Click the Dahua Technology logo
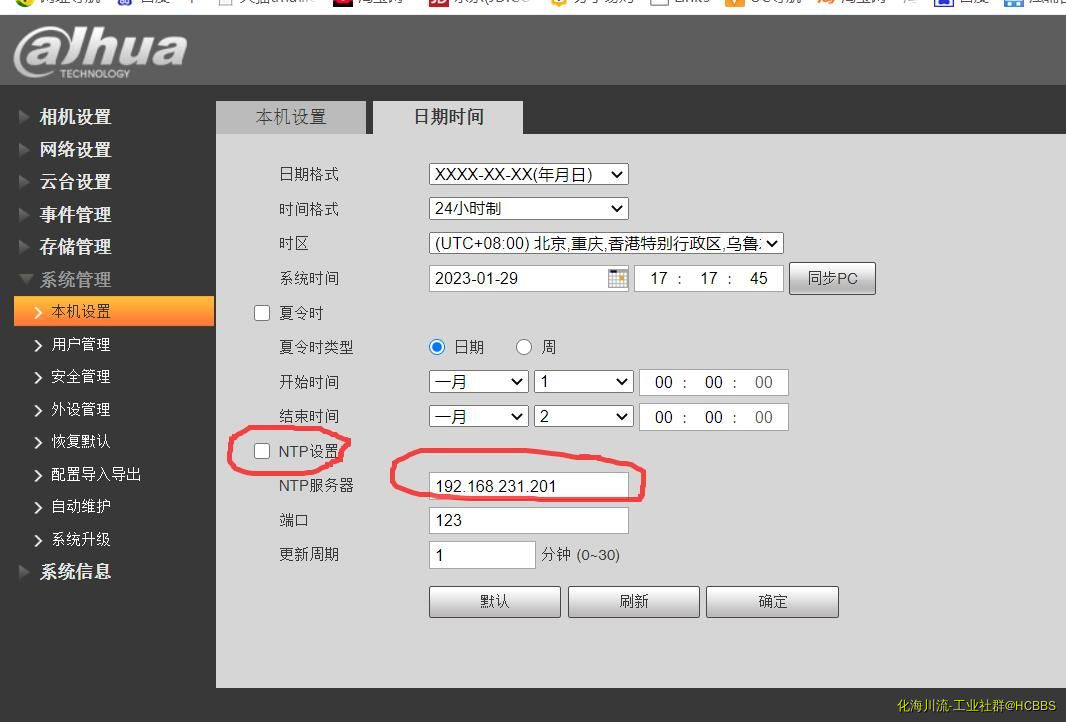 tap(100, 52)
